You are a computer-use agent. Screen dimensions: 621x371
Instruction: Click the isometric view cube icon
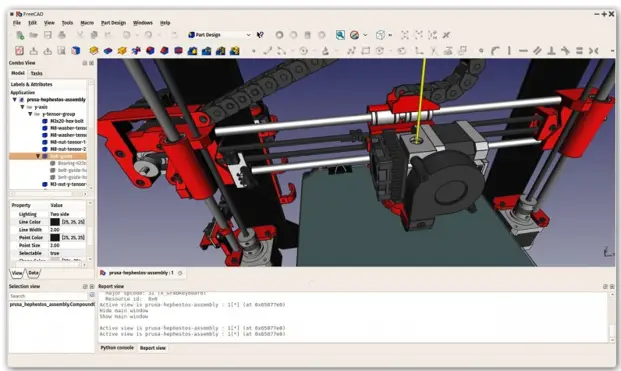click(380, 35)
